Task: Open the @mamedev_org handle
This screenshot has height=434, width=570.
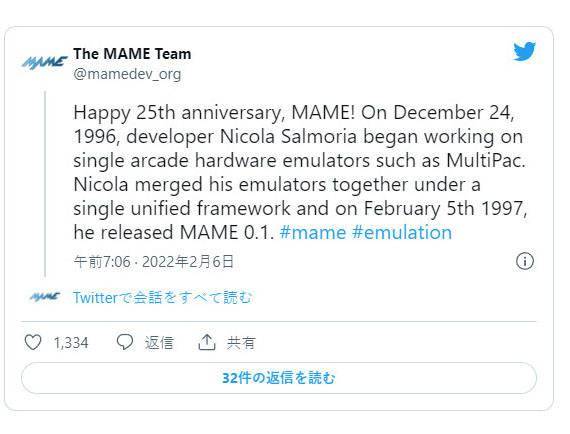Action: 127,74
